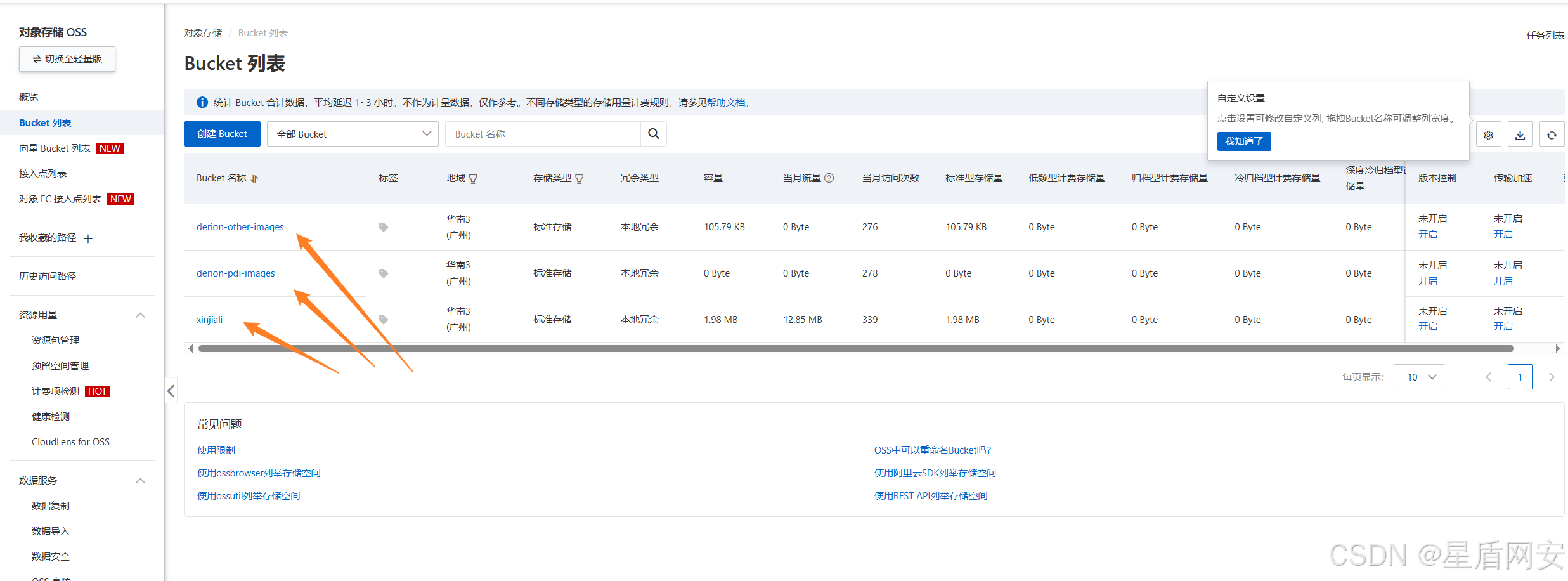
Task: Open 任务列表 link at top right
Action: 1545,35
